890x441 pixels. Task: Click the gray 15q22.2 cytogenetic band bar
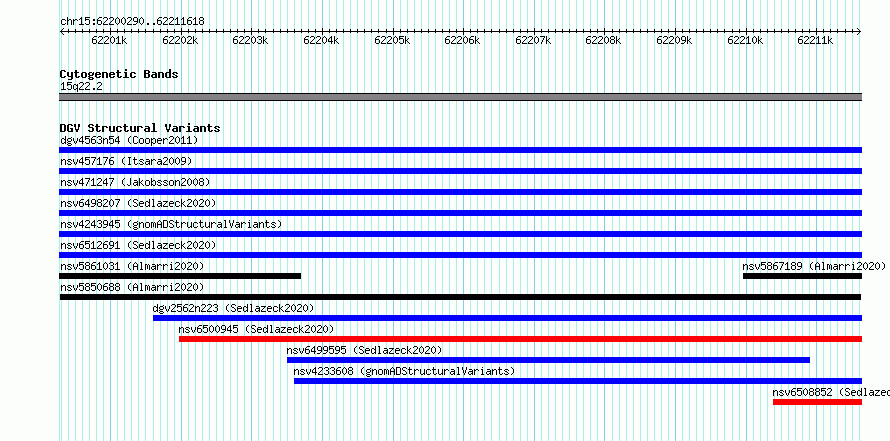click(x=460, y=97)
